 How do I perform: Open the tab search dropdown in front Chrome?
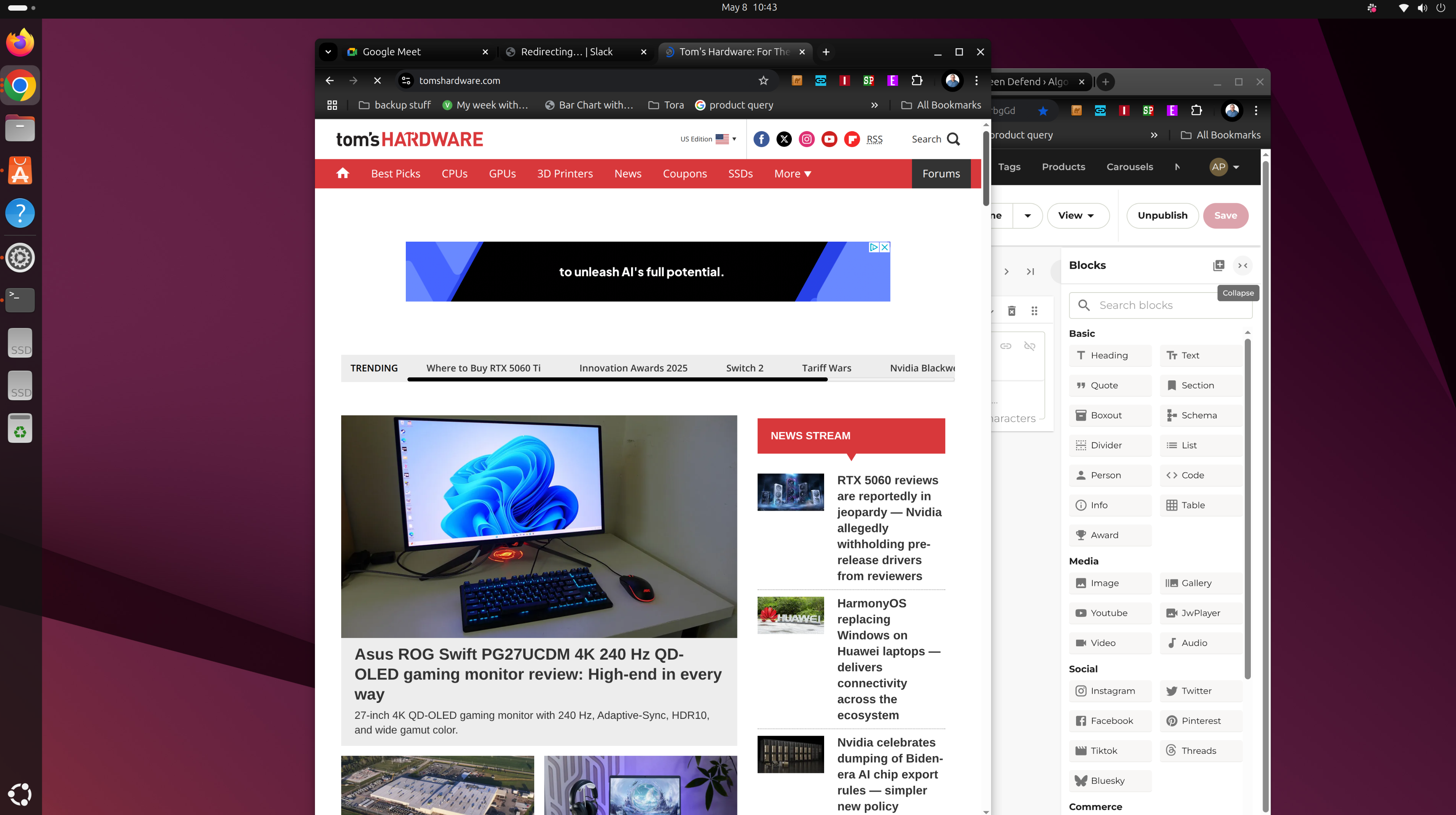tap(328, 52)
